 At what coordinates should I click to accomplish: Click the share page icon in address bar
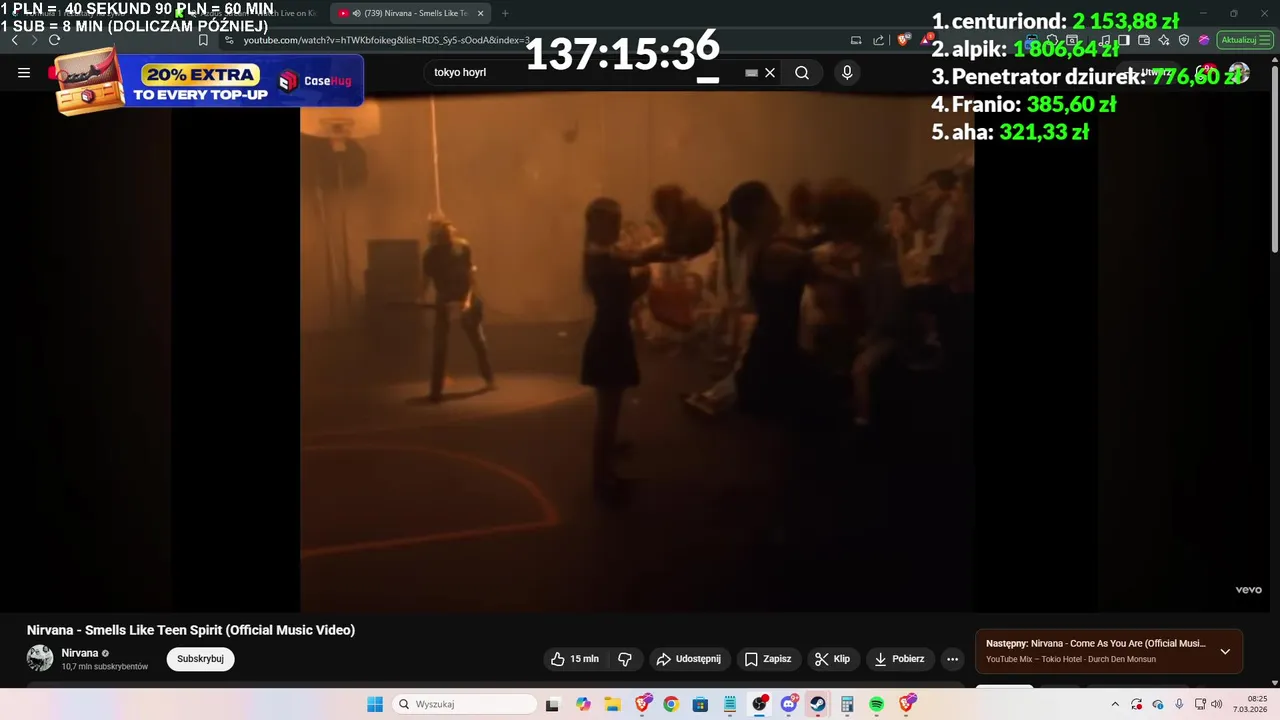(879, 40)
